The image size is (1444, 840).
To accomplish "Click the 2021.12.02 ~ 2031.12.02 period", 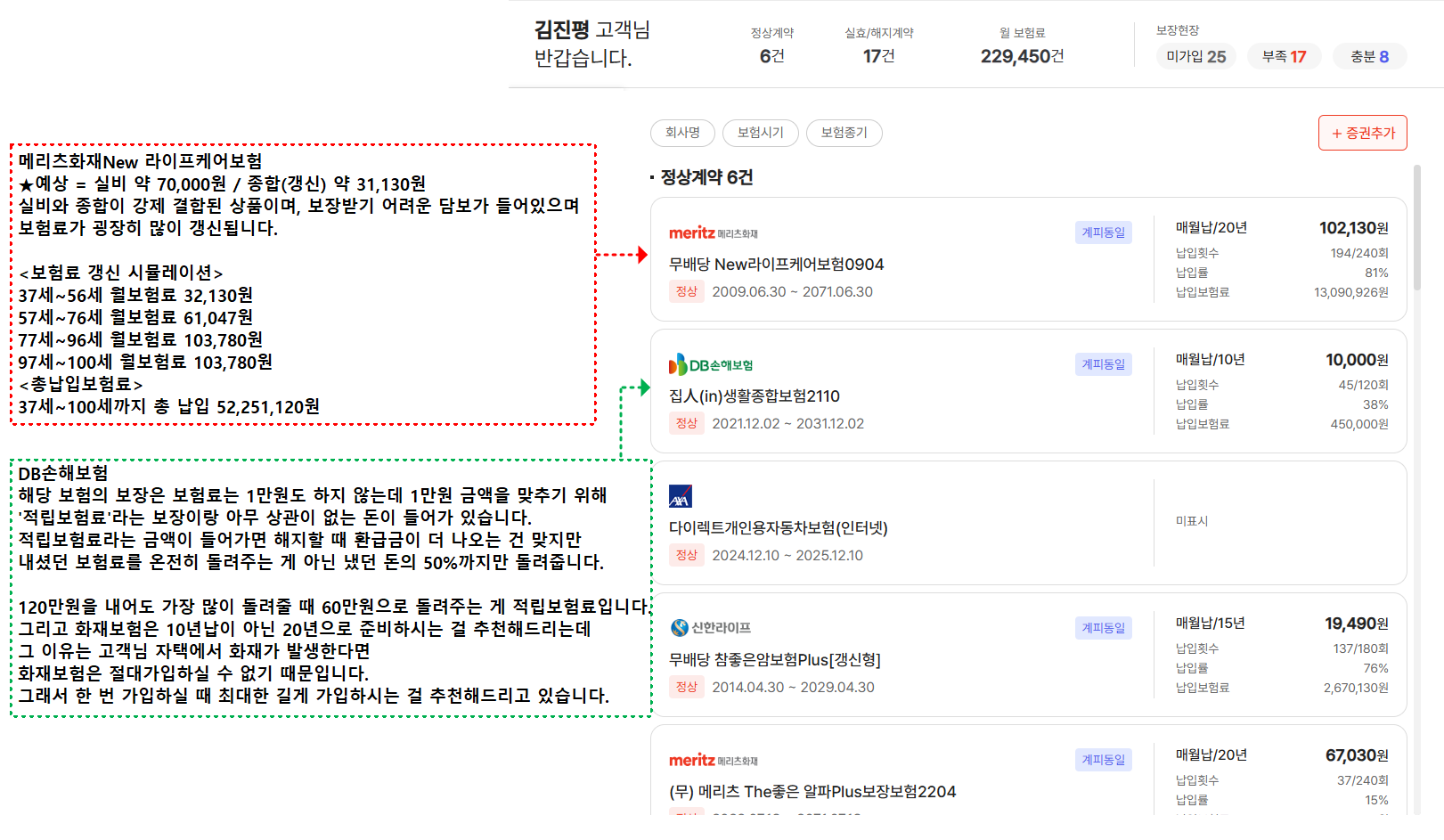I will pos(787,423).
